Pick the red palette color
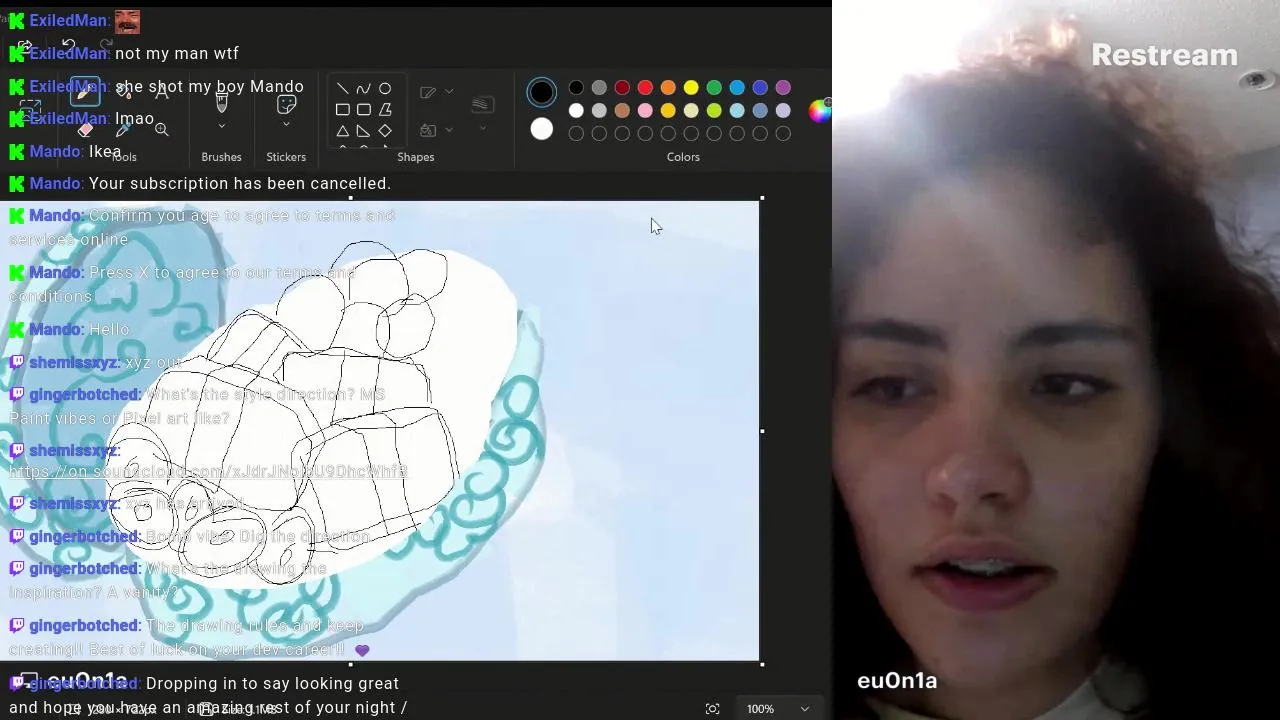Screen dimensions: 1280x720 coord(645,89)
